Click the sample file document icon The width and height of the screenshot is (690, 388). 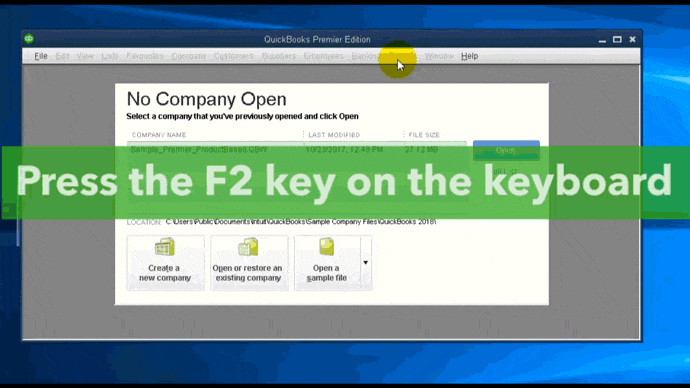click(327, 247)
